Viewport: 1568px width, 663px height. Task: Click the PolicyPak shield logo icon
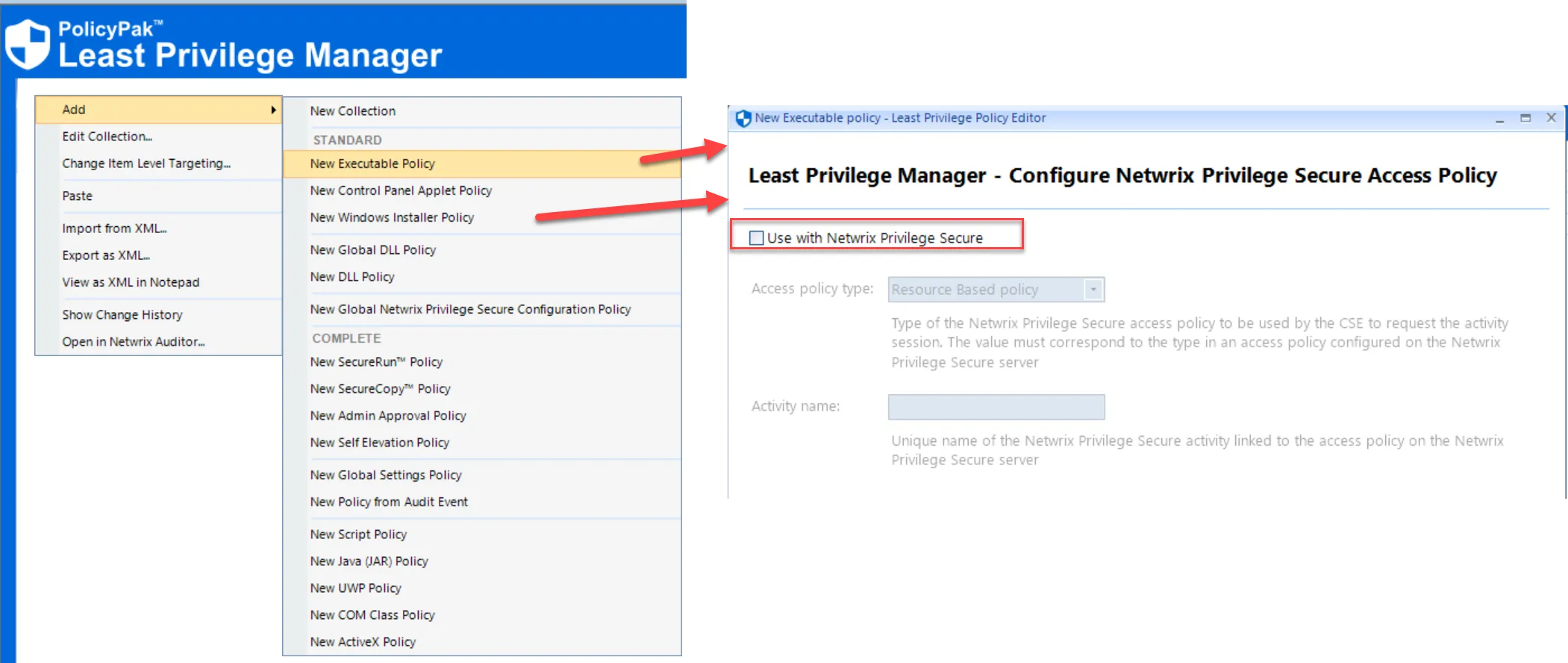pos(28,43)
